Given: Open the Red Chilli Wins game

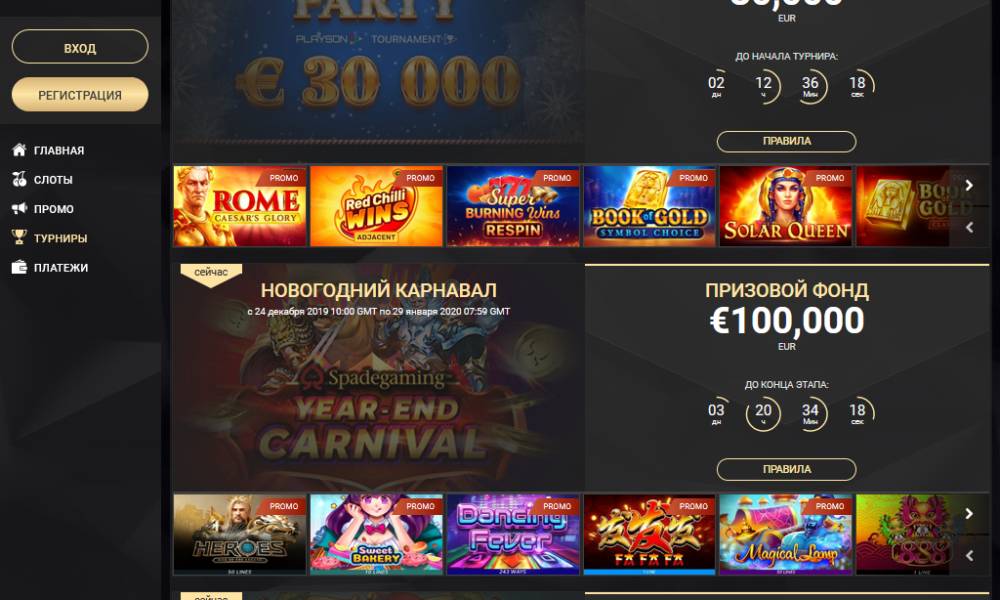Looking at the screenshot, I should [x=376, y=206].
